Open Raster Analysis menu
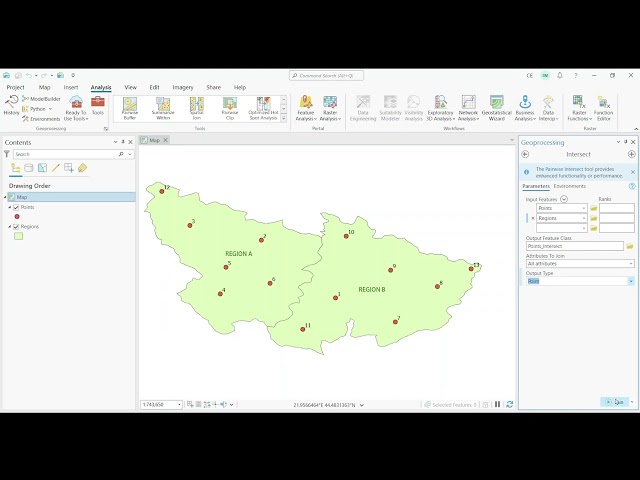 click(x=330, y=108)
